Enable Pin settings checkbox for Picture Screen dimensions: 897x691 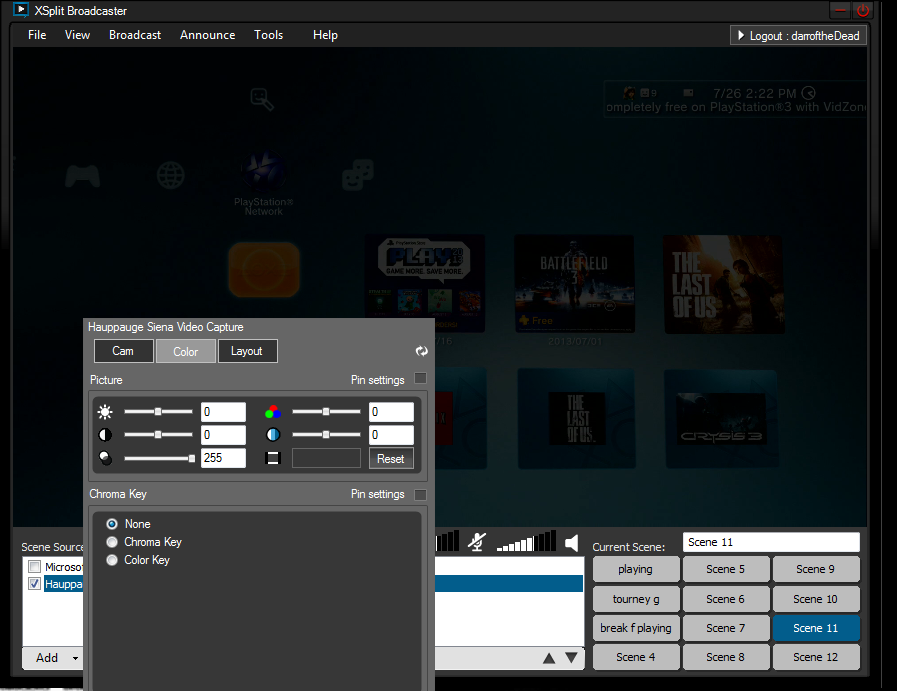[x=420, y=379]
